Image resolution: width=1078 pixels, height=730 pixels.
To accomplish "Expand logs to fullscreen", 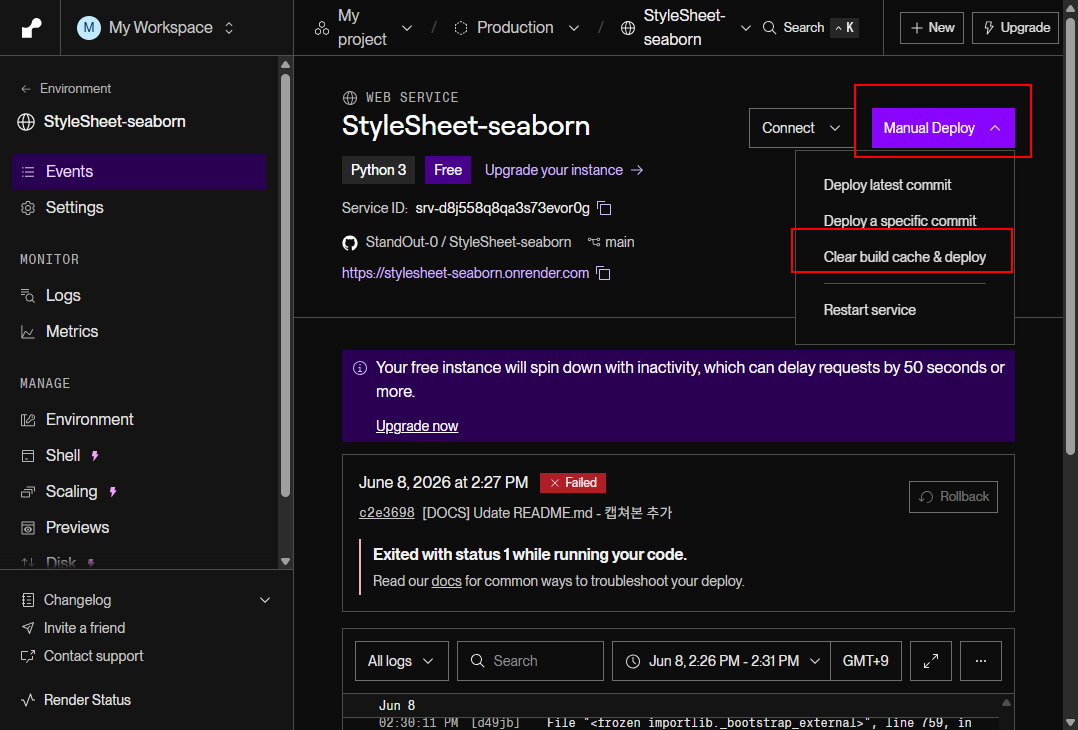I will pos(930,661).
